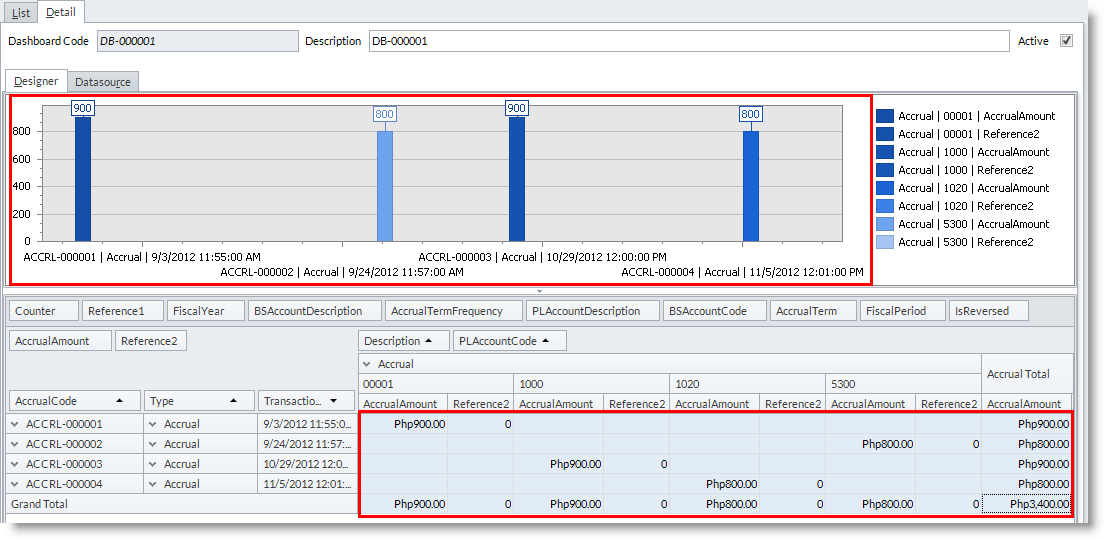Click the light blue 800 bar for ACCRL-000002
This screenshot has width=1104, height=539.
click(x=385, y=185)
